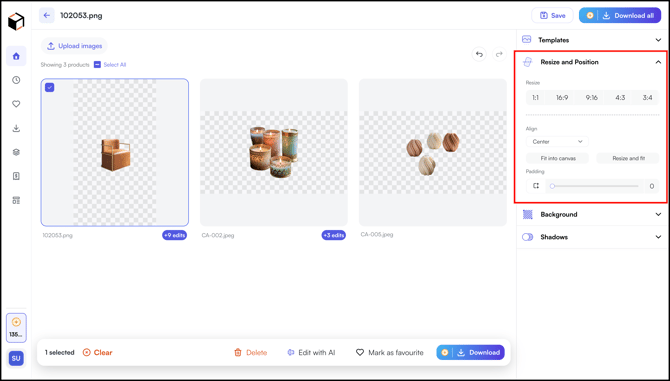
Task: Click the bottom bar Download button
Action: (470, 352)
